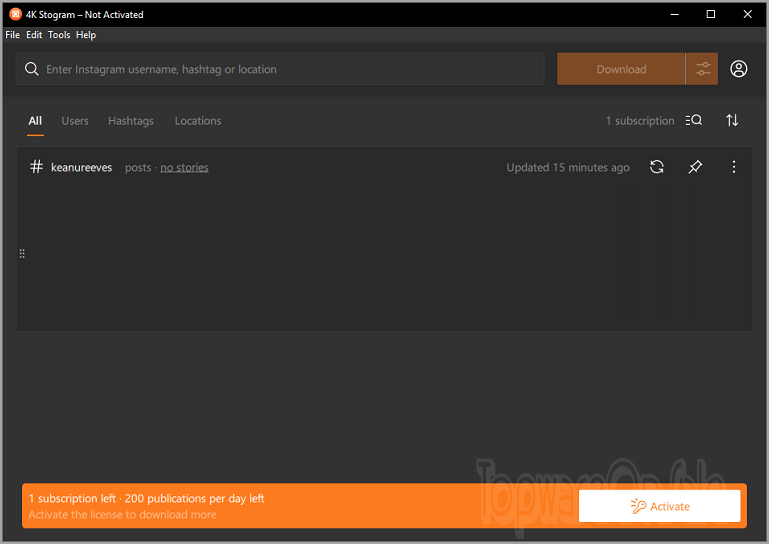Switch to the Users tab
769x544 pixels.
75,121
